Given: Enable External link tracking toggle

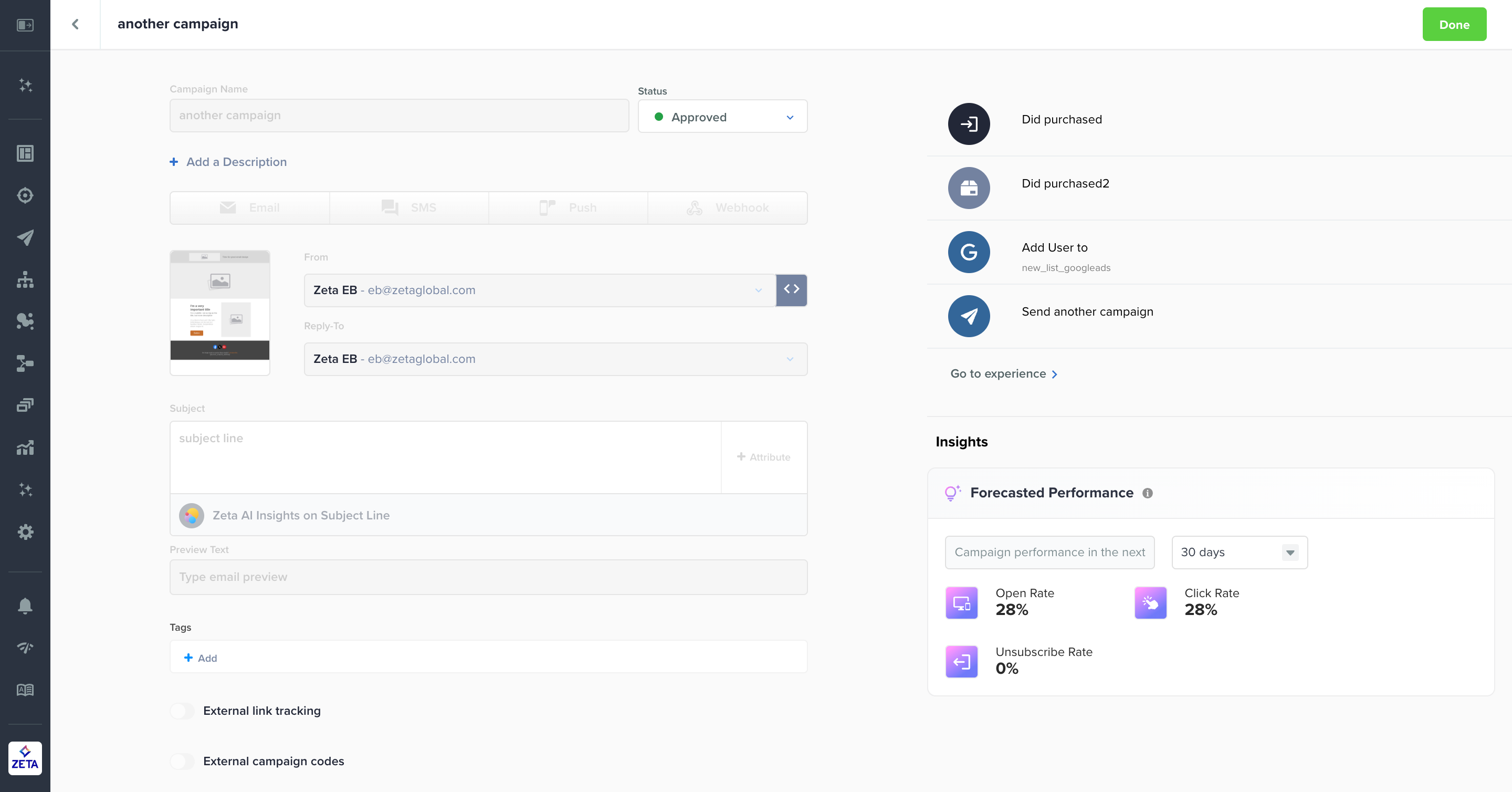Looking at the screenshot, I should [x=182, y=711].
